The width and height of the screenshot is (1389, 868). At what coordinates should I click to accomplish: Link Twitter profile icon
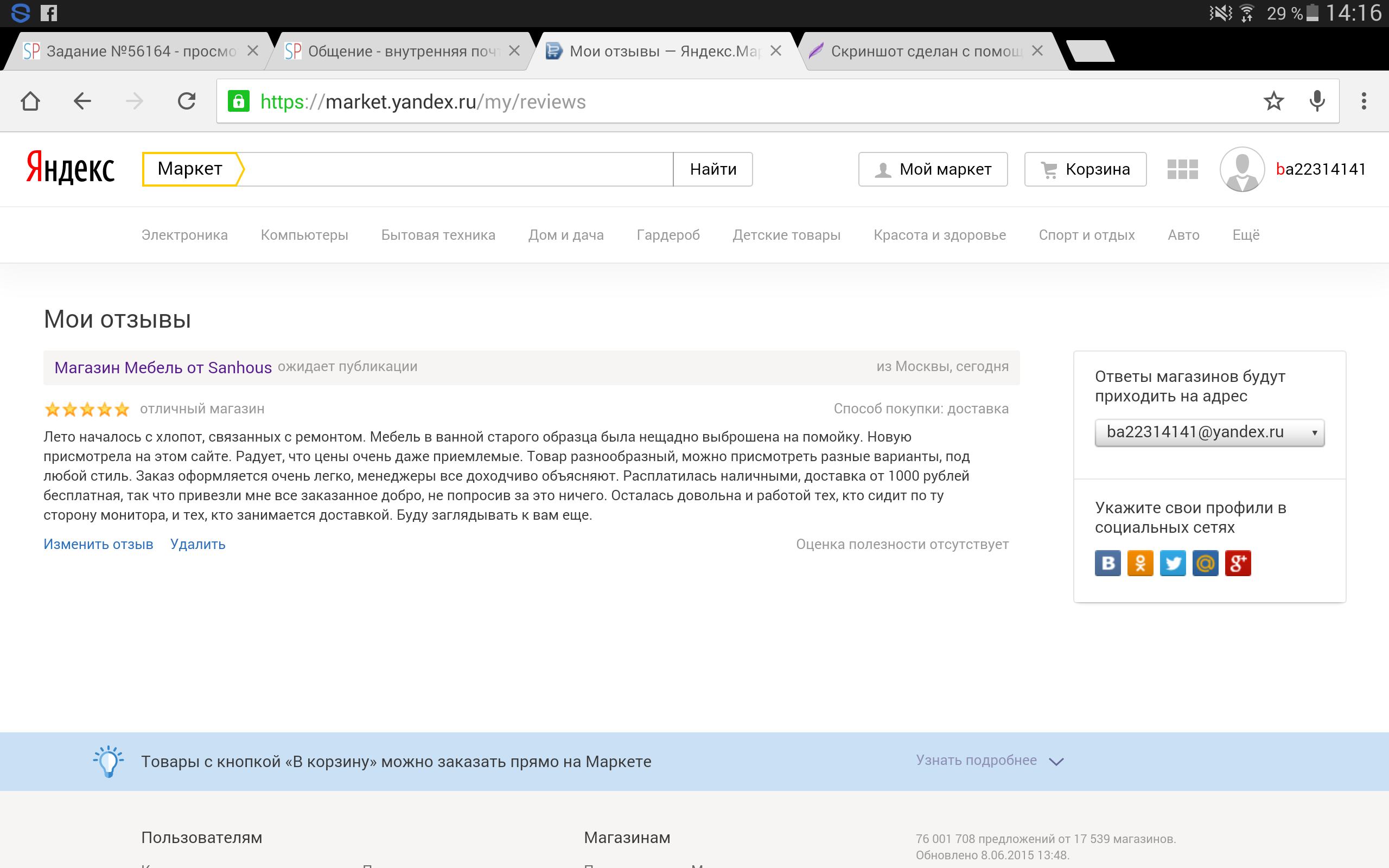(x=1173, y=563)
